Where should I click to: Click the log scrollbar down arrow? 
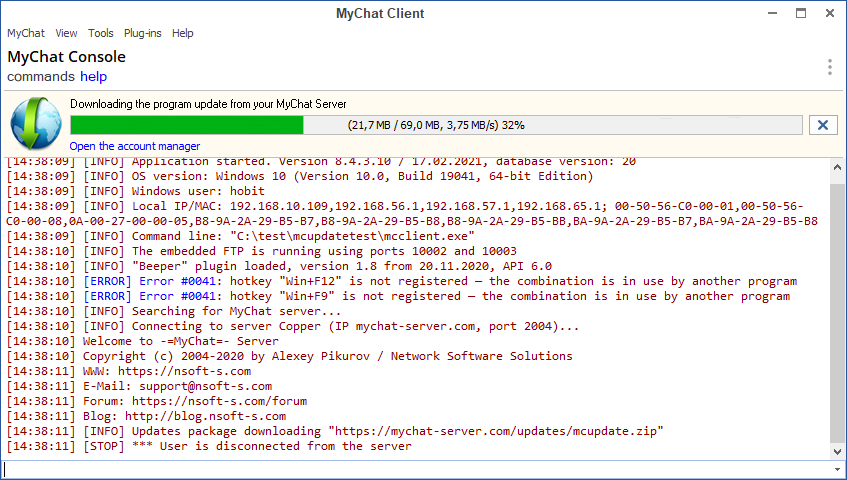[x=838, y=448]
